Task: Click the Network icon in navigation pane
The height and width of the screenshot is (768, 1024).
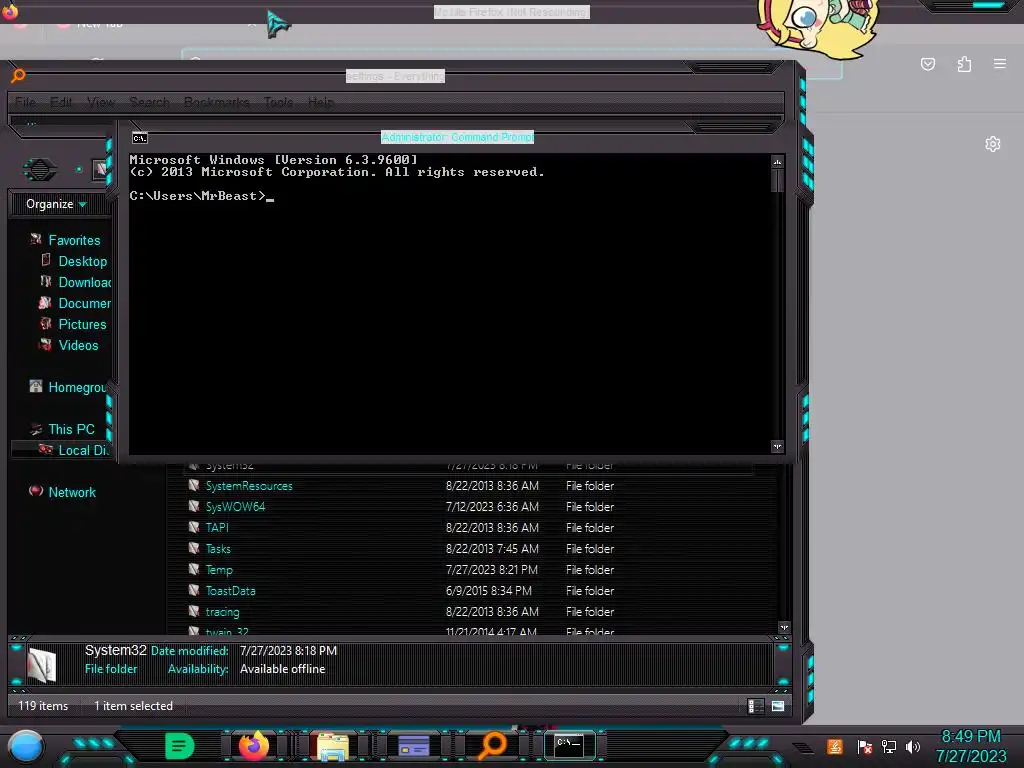Action: click(36, 490)
